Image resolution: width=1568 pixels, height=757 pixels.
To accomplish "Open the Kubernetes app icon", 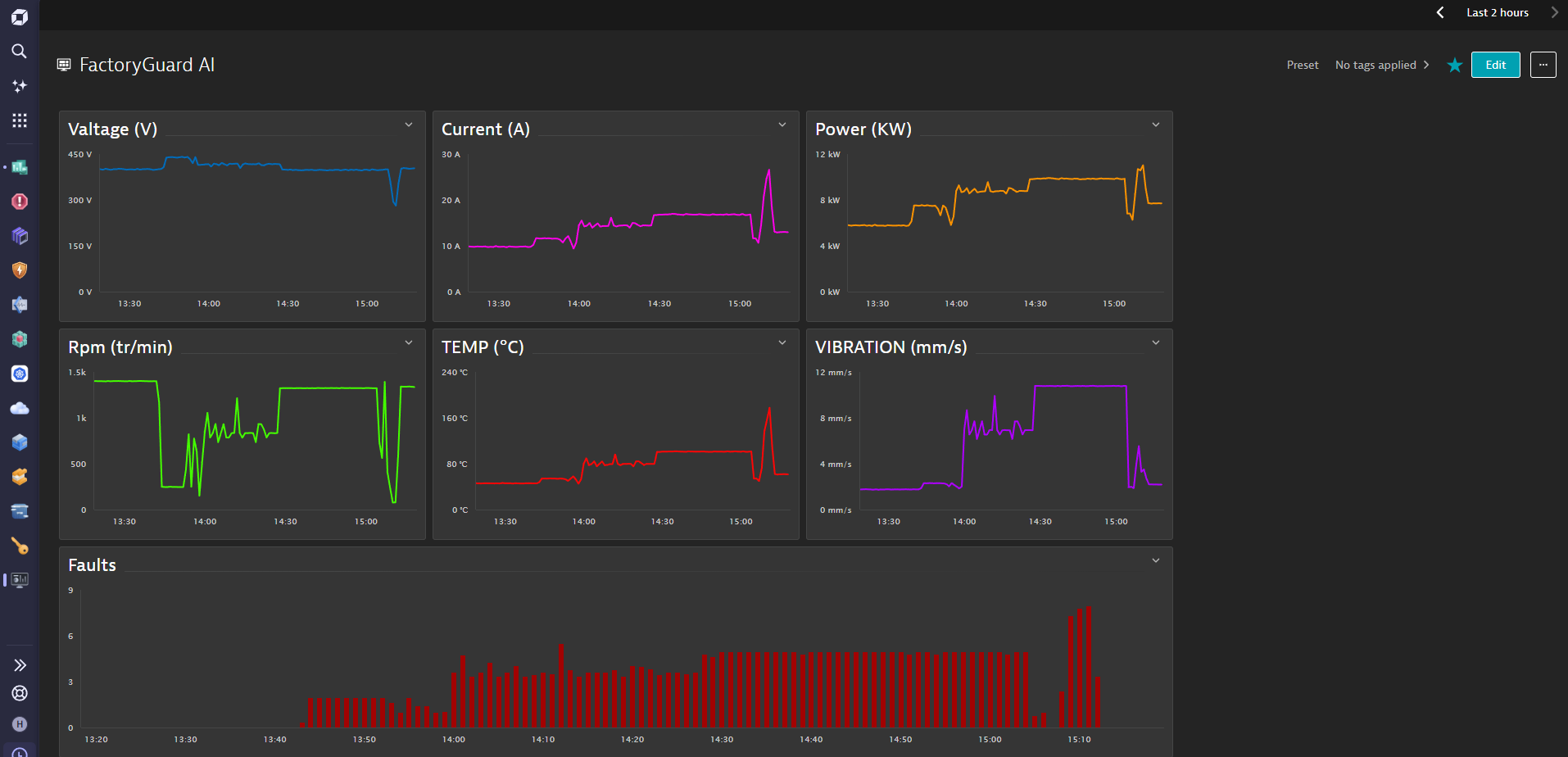I will click(x=20, y=374).
